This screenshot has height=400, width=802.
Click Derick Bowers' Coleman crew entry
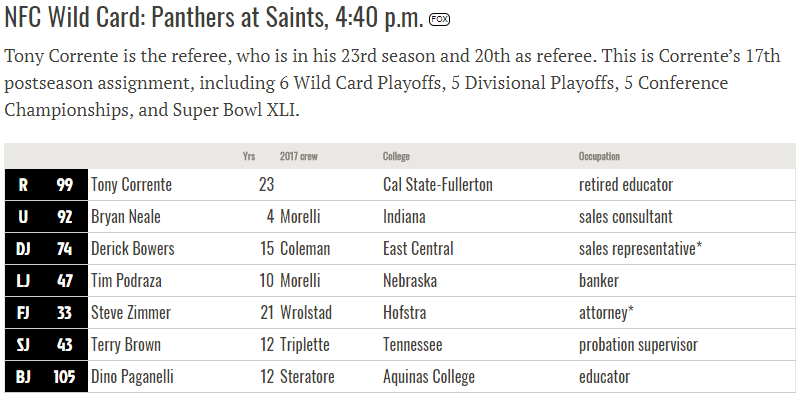[x=305, y=249]
